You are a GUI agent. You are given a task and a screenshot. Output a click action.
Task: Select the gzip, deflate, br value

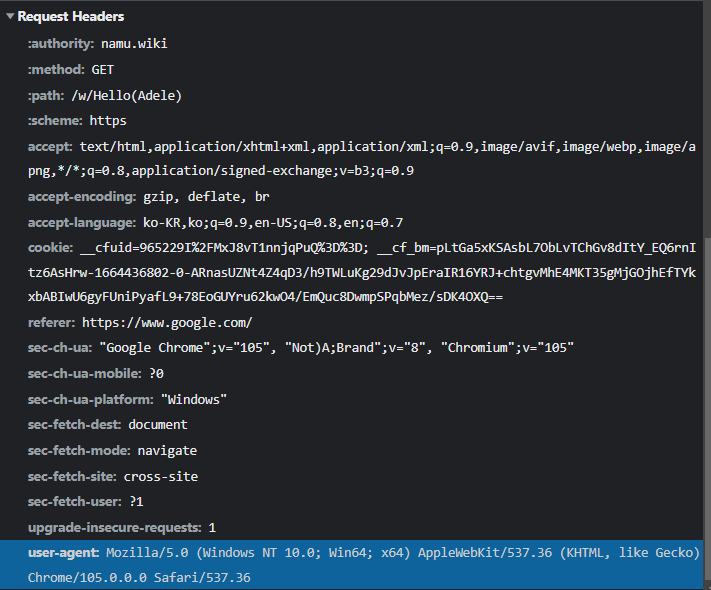point(206,197)
